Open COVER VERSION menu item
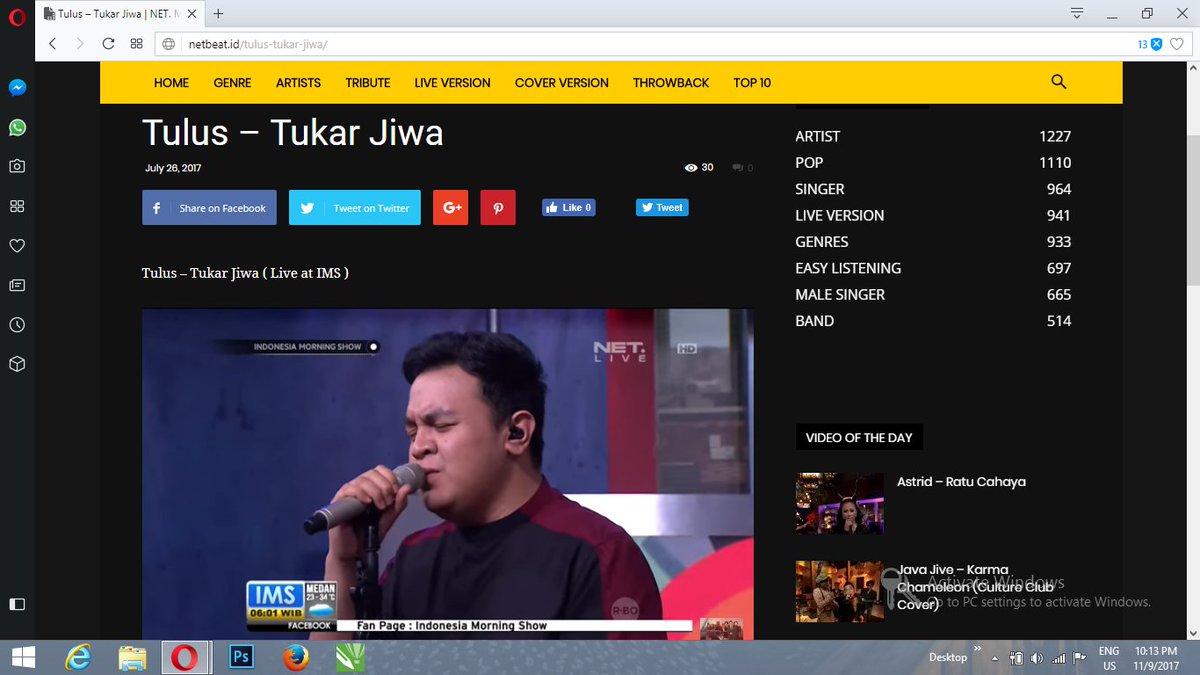Viewport: 1200px width, 675px height. pyautogui.click(x=561, y=83)
